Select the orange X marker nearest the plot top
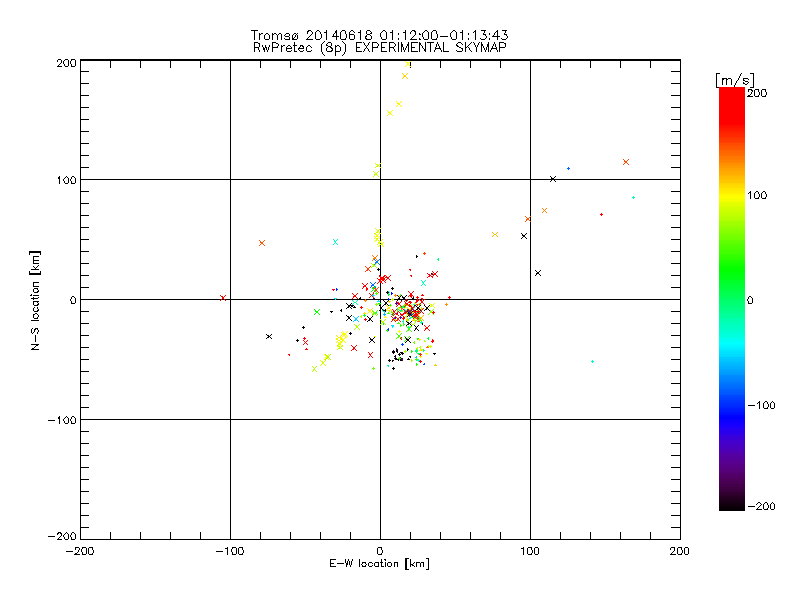This screenshot has width=800, height=600. pos(405,76)
